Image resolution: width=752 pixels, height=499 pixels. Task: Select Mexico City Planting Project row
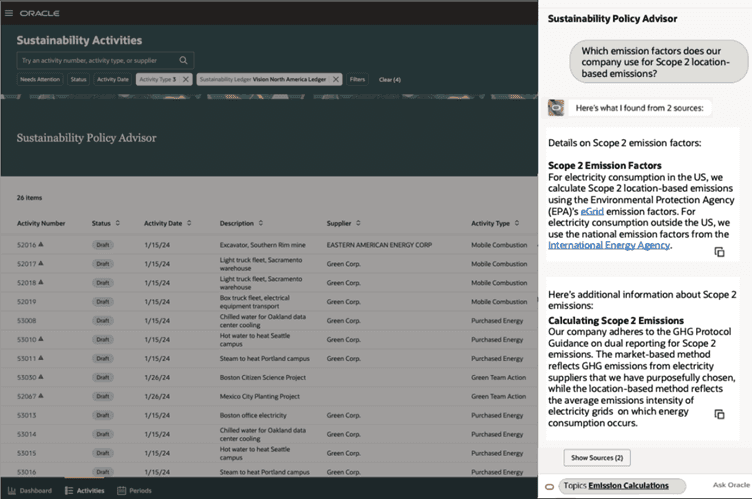269,396
